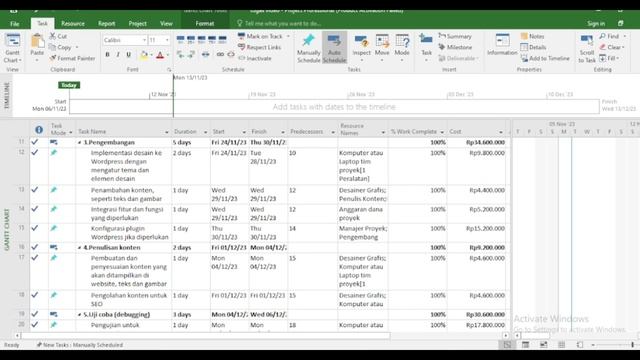Click the Tell me search box
Viewport: 640px width, 360px height.
click(x=279, y=24)
